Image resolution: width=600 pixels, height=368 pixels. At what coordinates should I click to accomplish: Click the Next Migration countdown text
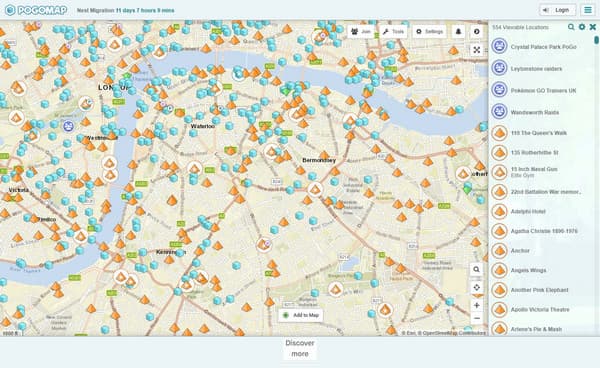pos(126,10)
